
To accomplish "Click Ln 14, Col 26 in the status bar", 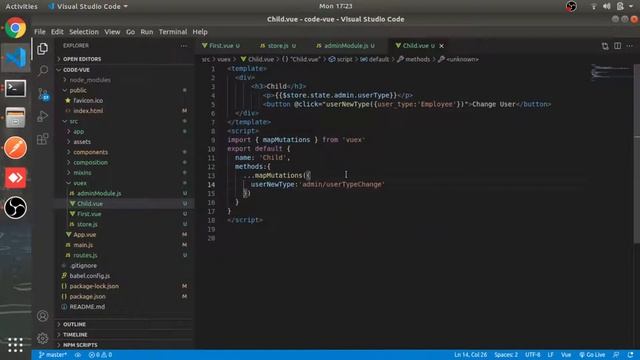I will (x=470, y=355).
